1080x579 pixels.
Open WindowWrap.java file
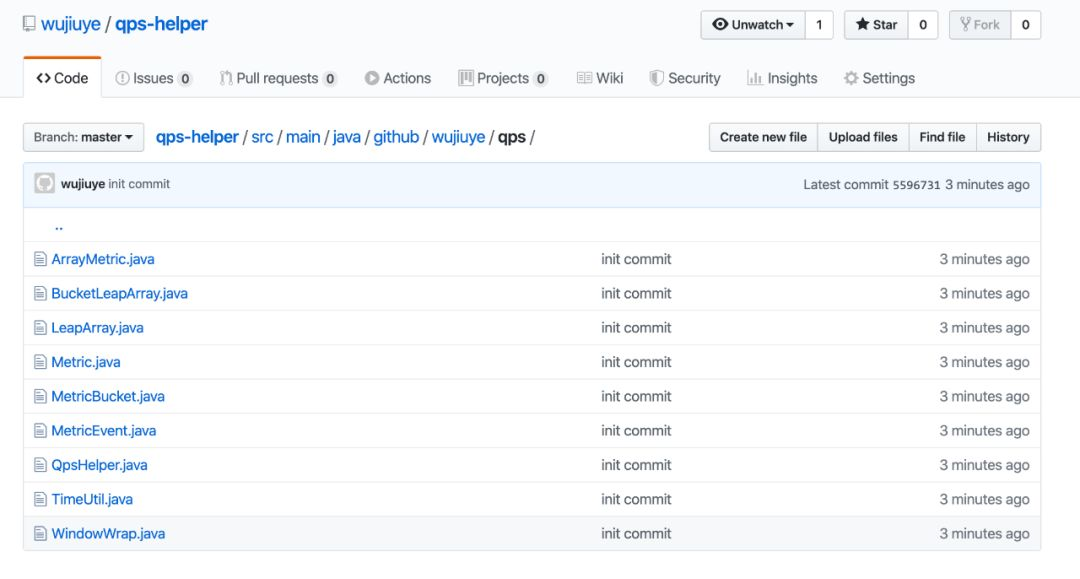coord(108,534)
